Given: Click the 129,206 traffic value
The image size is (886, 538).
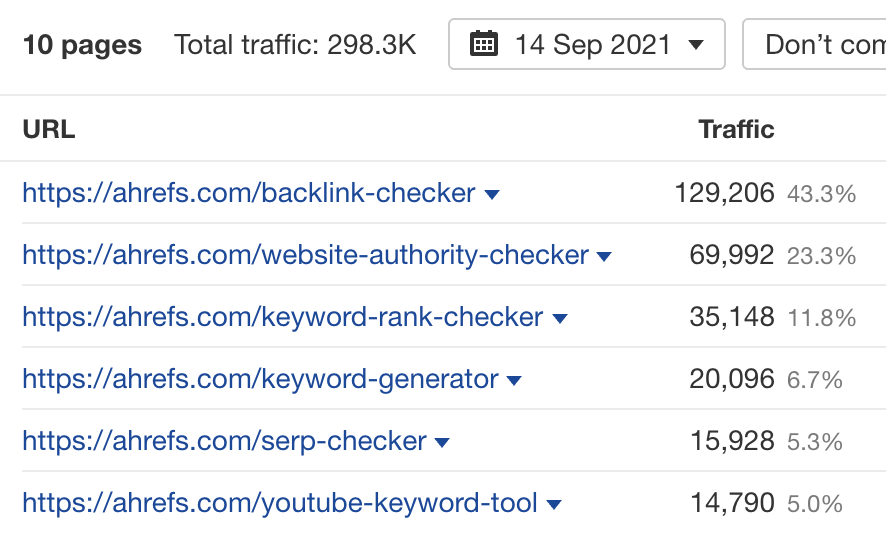Looking at the screenshot, I should click(x=724, y=193).
